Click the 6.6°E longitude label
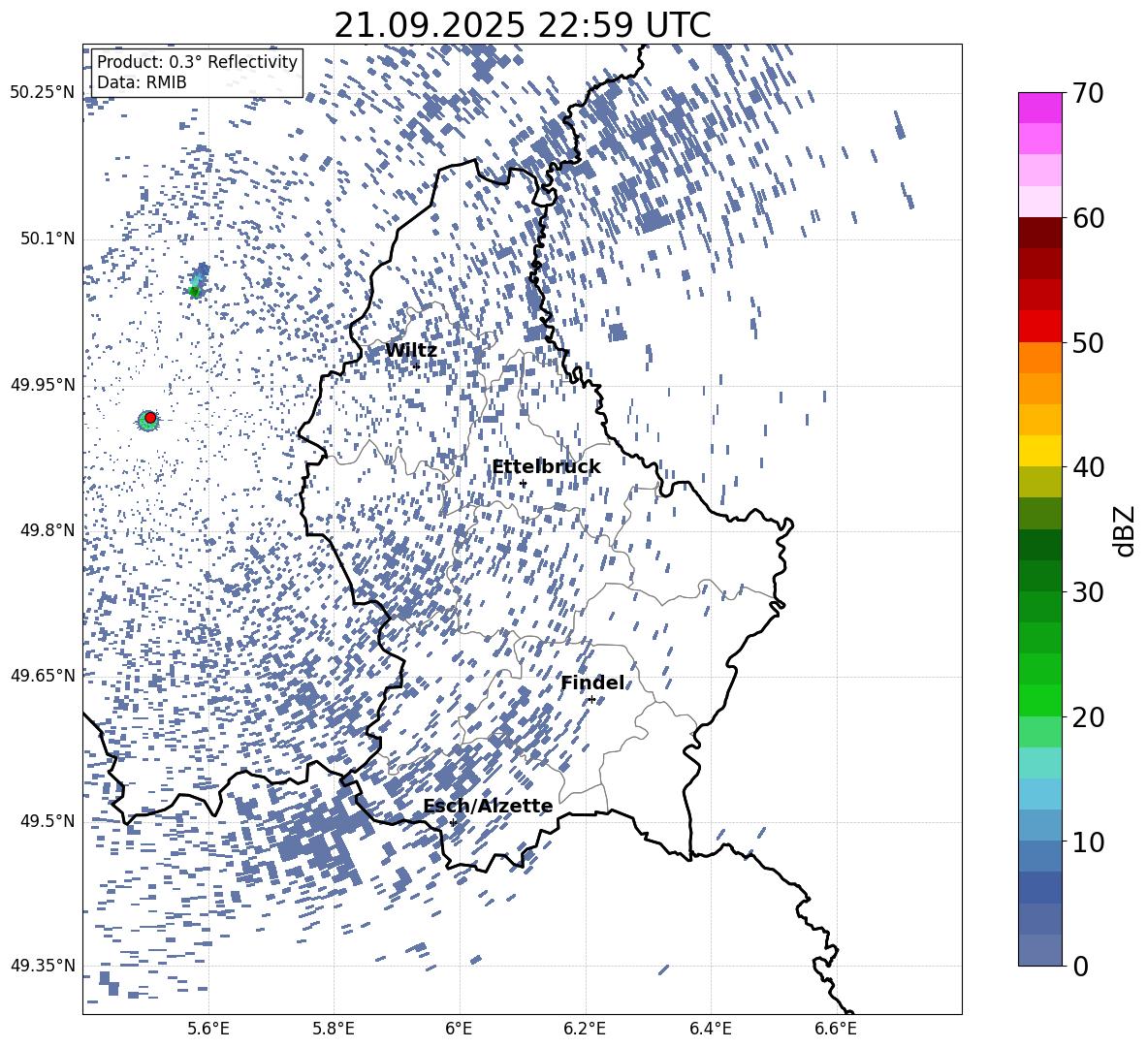The image size is (1148, 1048). point(836,1029)
